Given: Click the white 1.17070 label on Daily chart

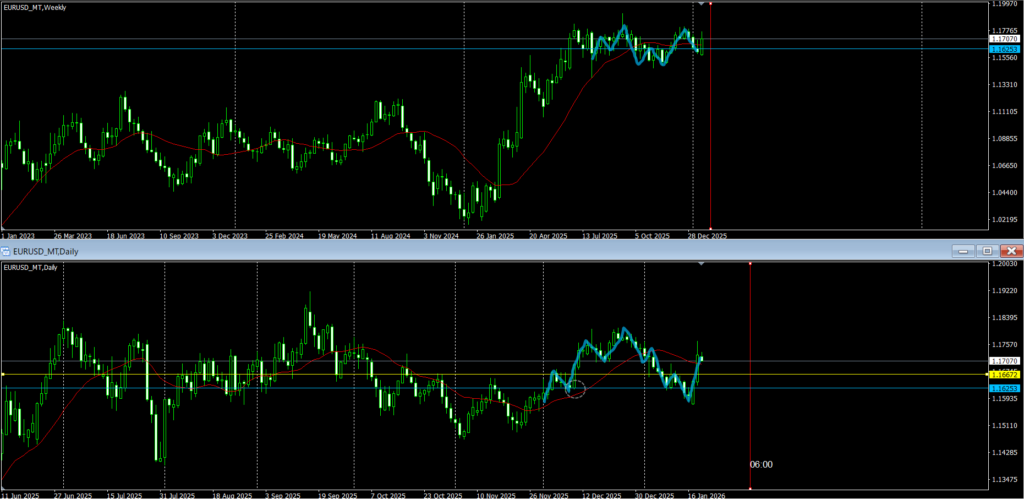Looking at the screenshot, I should pyautogui.click(x=1003, y=360).
